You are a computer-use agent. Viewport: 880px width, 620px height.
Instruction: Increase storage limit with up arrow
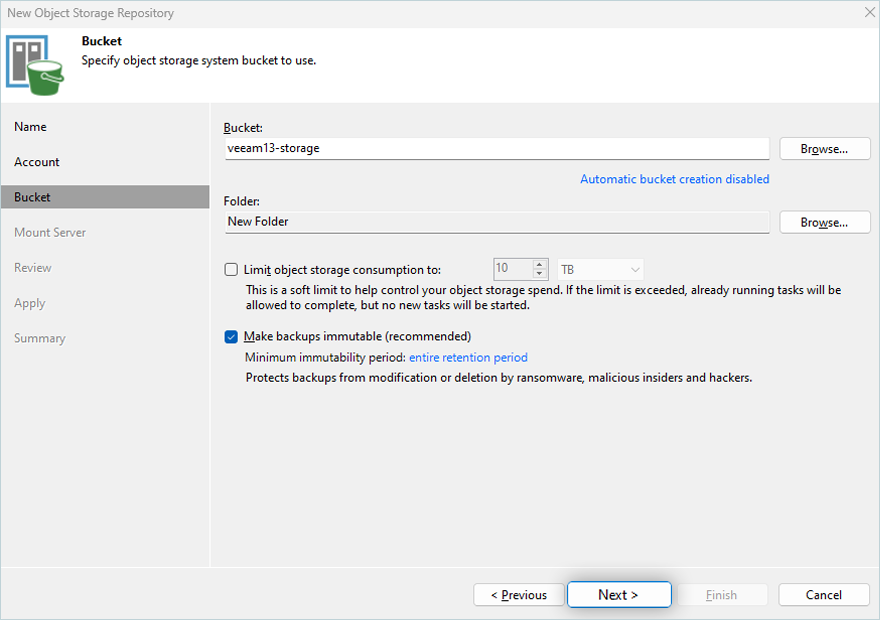point(540,265)
